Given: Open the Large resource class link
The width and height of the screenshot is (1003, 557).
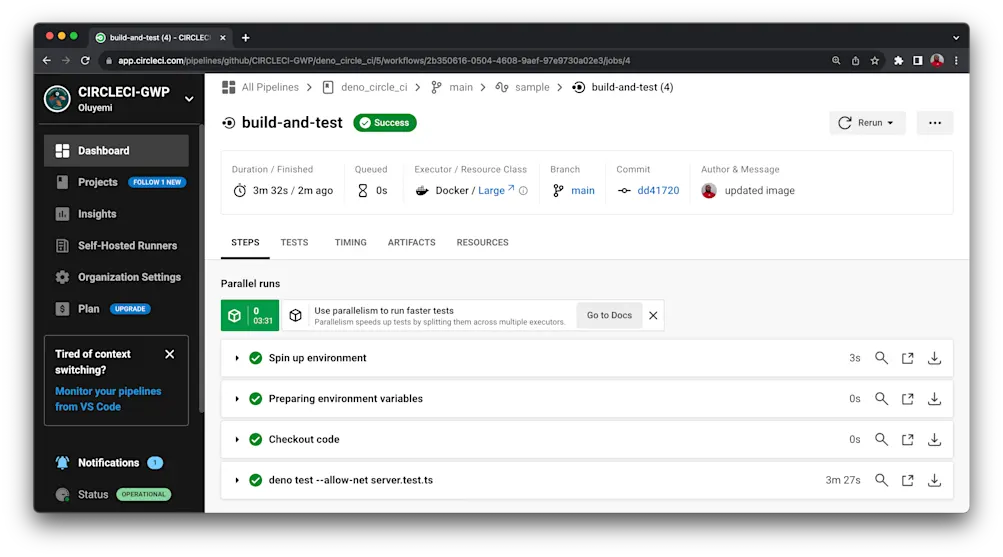Looking at the screenshot, I should click(496, 191).
